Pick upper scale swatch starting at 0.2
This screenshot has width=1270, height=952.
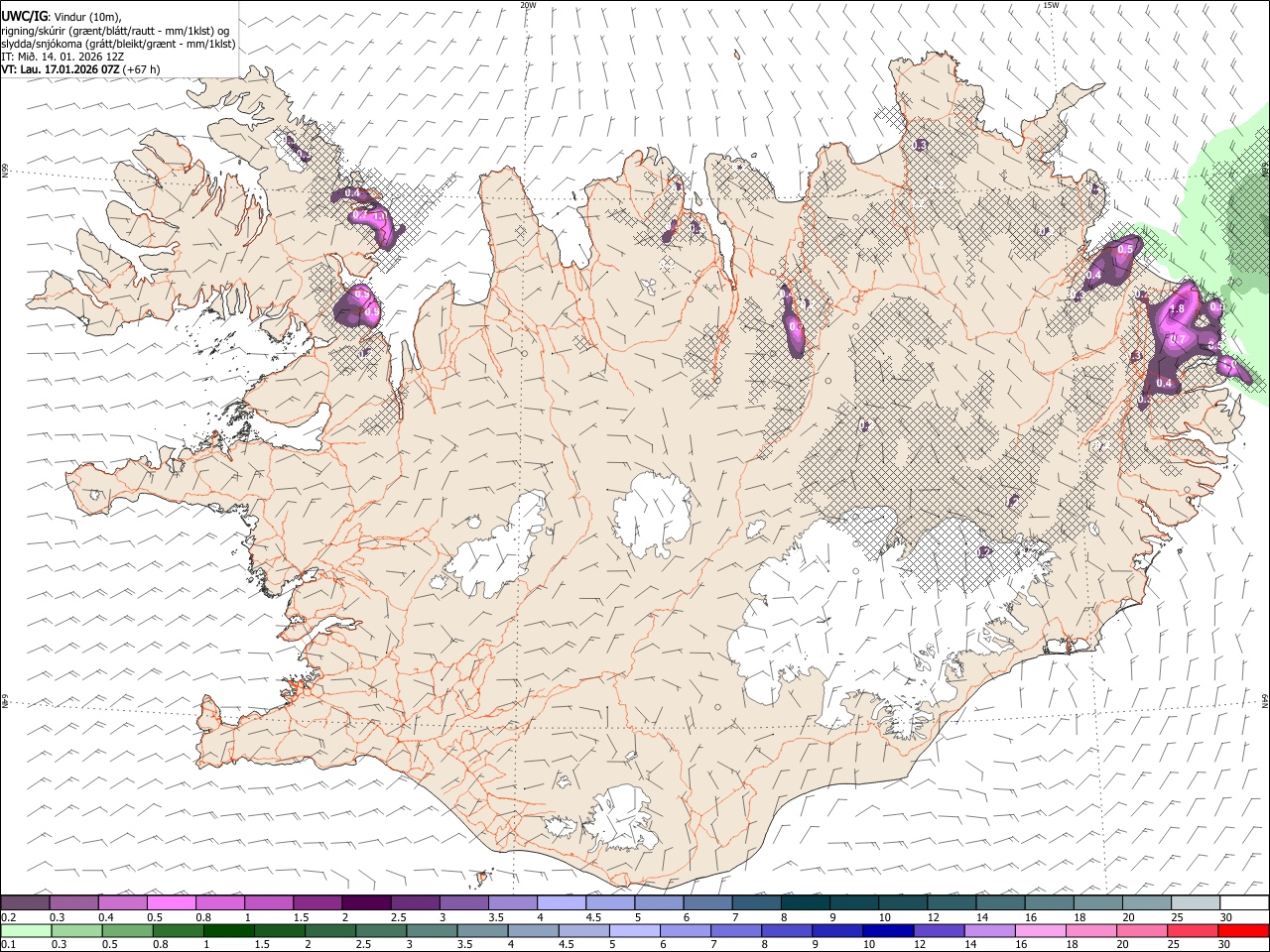click(x=25, y=902)
